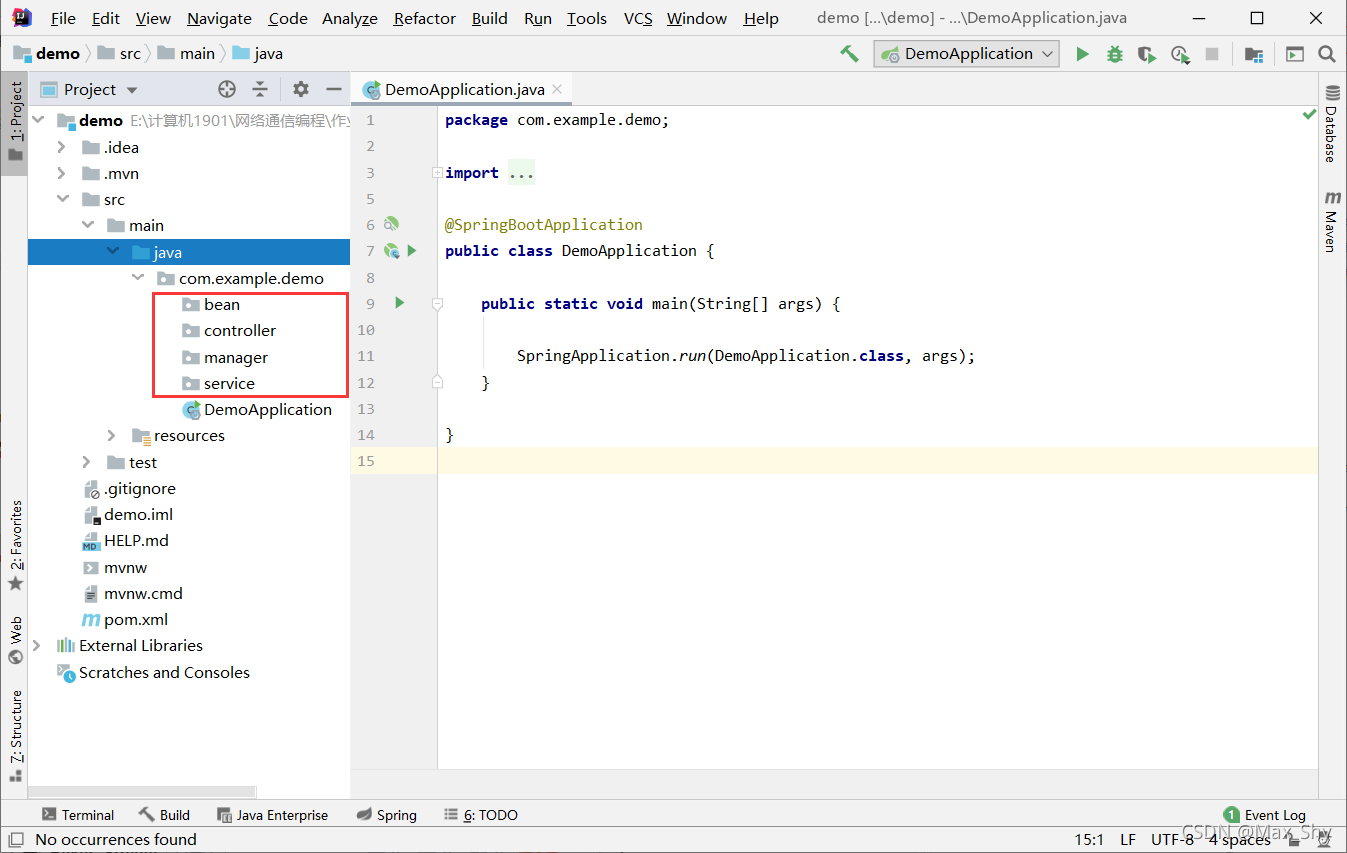1347x853 pixels.
Task: Click the LF line separator in status bar
Action: coord(1127,839)
